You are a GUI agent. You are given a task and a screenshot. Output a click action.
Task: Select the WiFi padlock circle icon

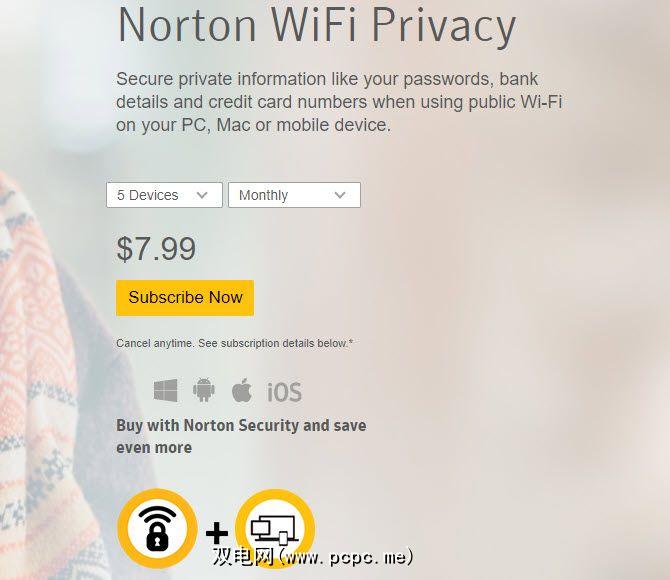[x=157, y=529]
